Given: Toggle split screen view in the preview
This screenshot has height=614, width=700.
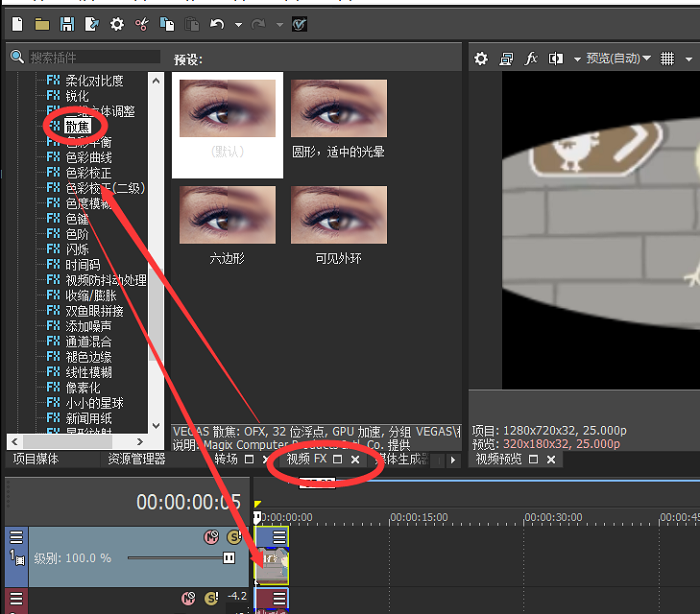Looking at the screenshot, I should (x=555, y=58).
